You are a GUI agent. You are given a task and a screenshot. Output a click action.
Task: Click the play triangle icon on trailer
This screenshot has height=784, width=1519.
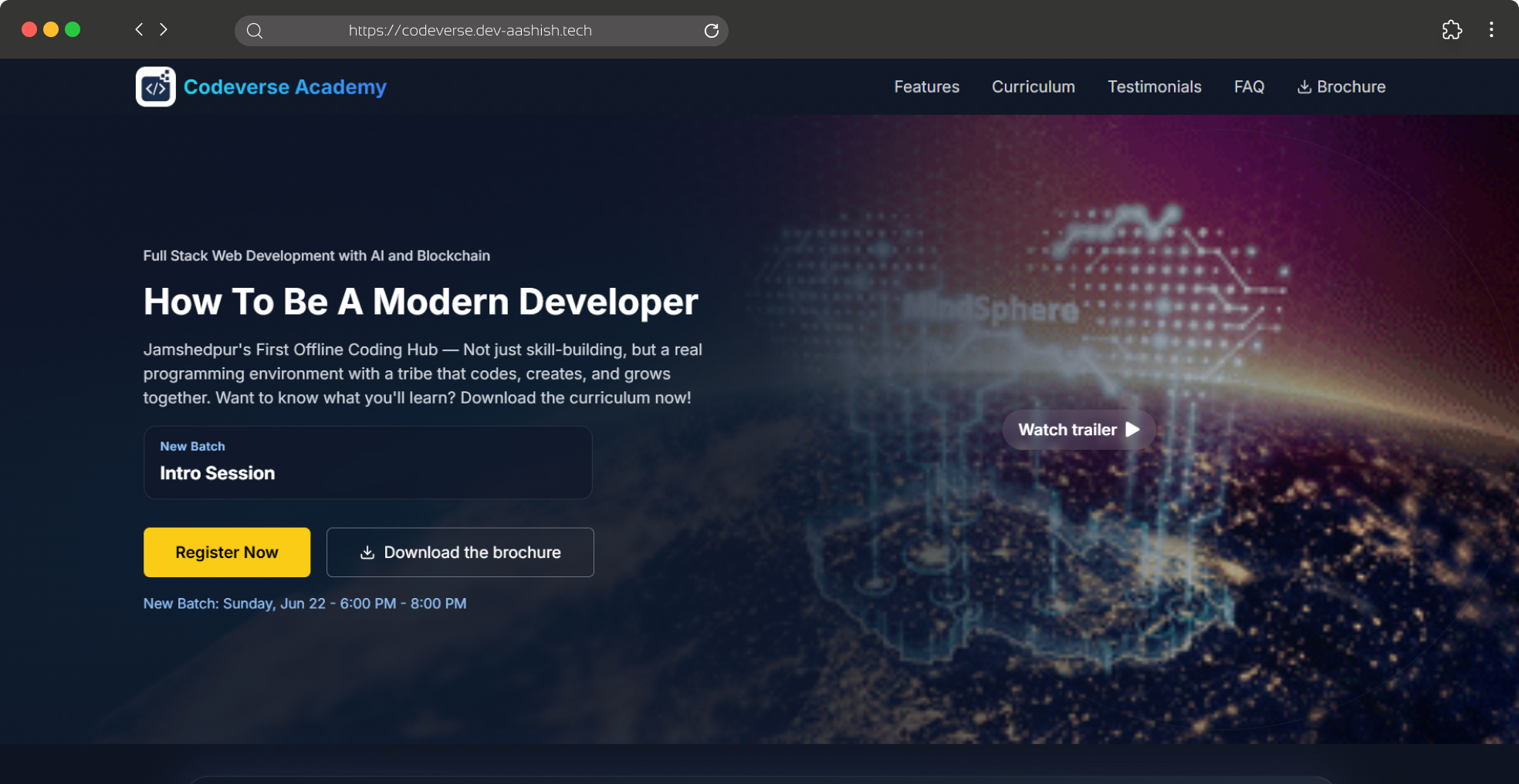(1132, 430)
